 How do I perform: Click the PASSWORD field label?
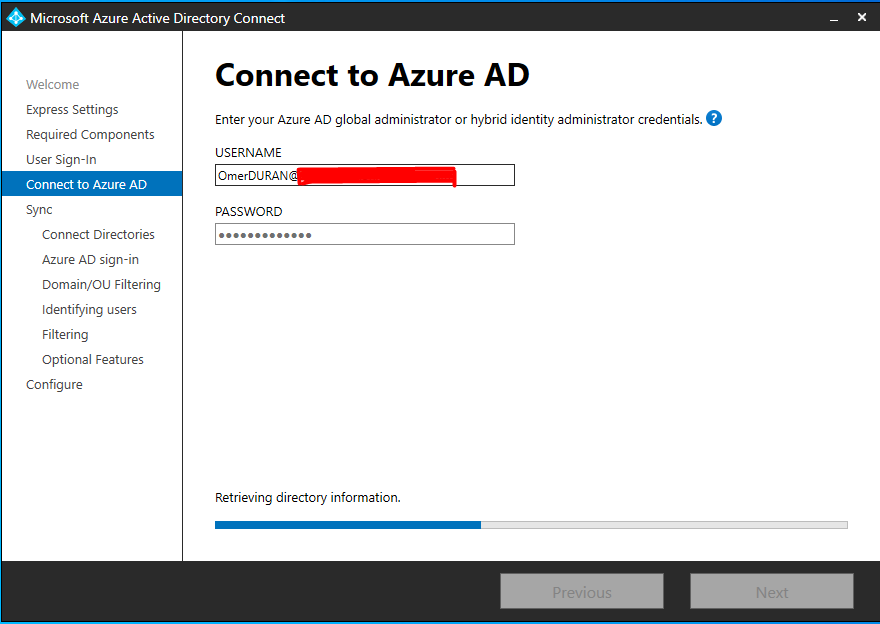pyautogui.click(x=249, y=212)
